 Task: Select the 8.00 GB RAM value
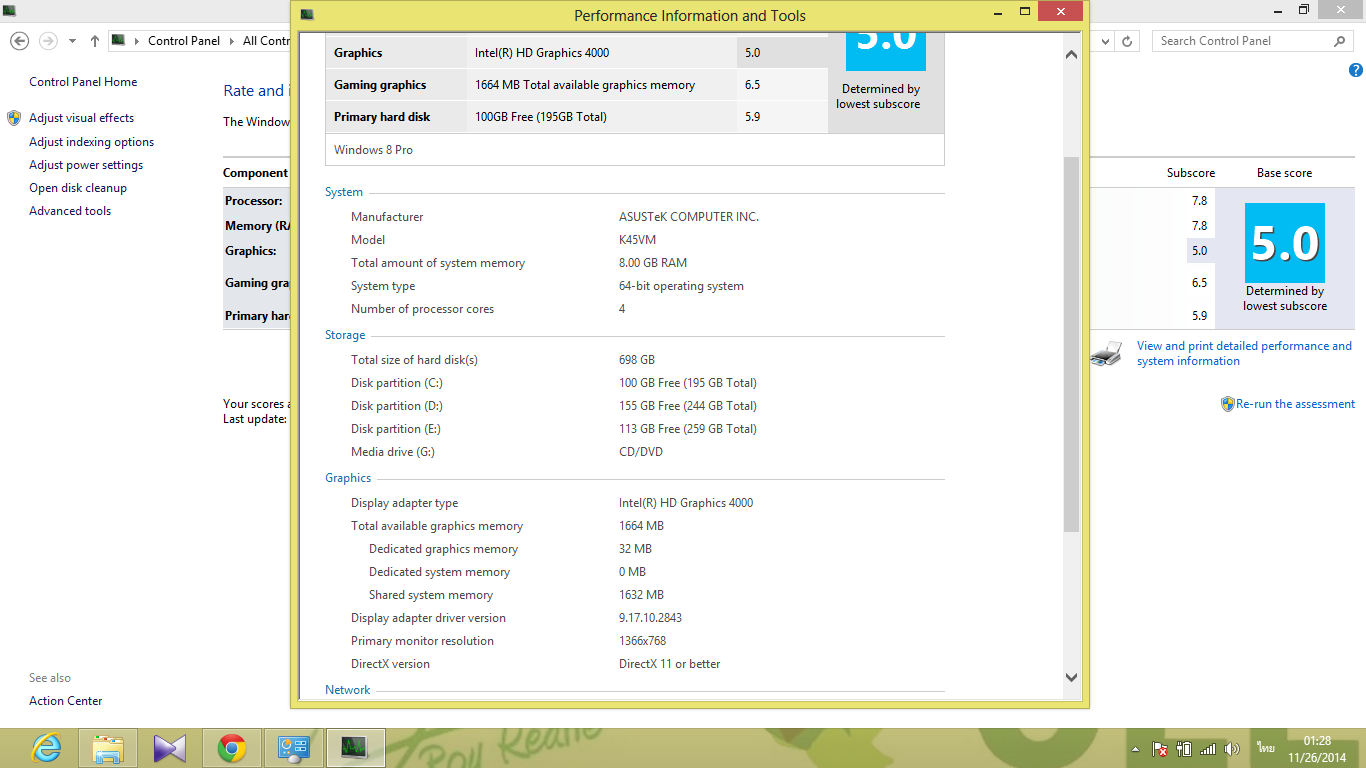click(x=653, y=263)
